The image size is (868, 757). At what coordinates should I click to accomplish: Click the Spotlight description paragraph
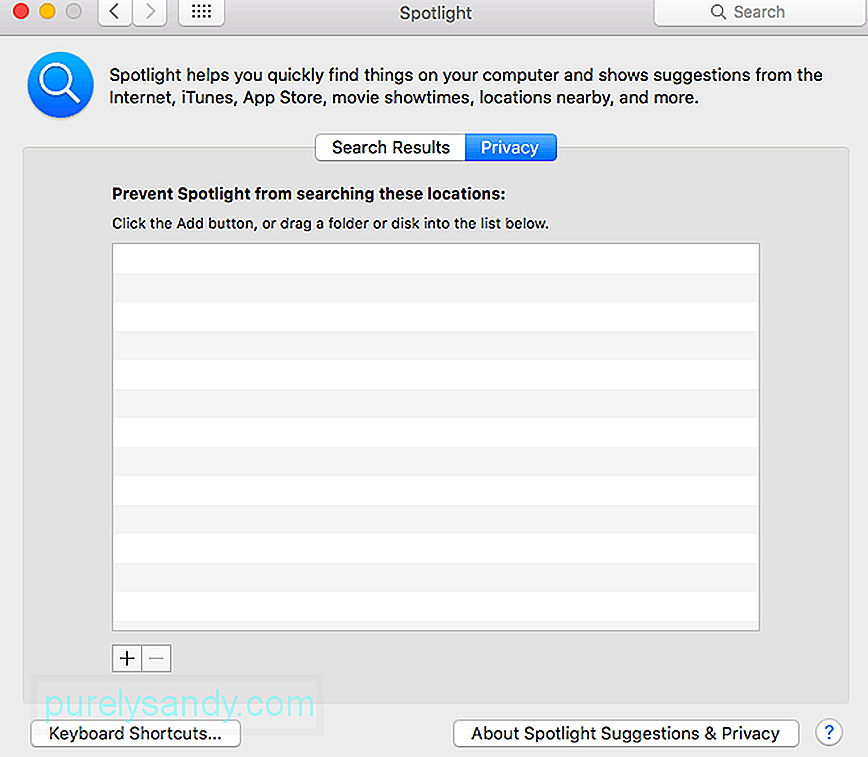[466, 86]
